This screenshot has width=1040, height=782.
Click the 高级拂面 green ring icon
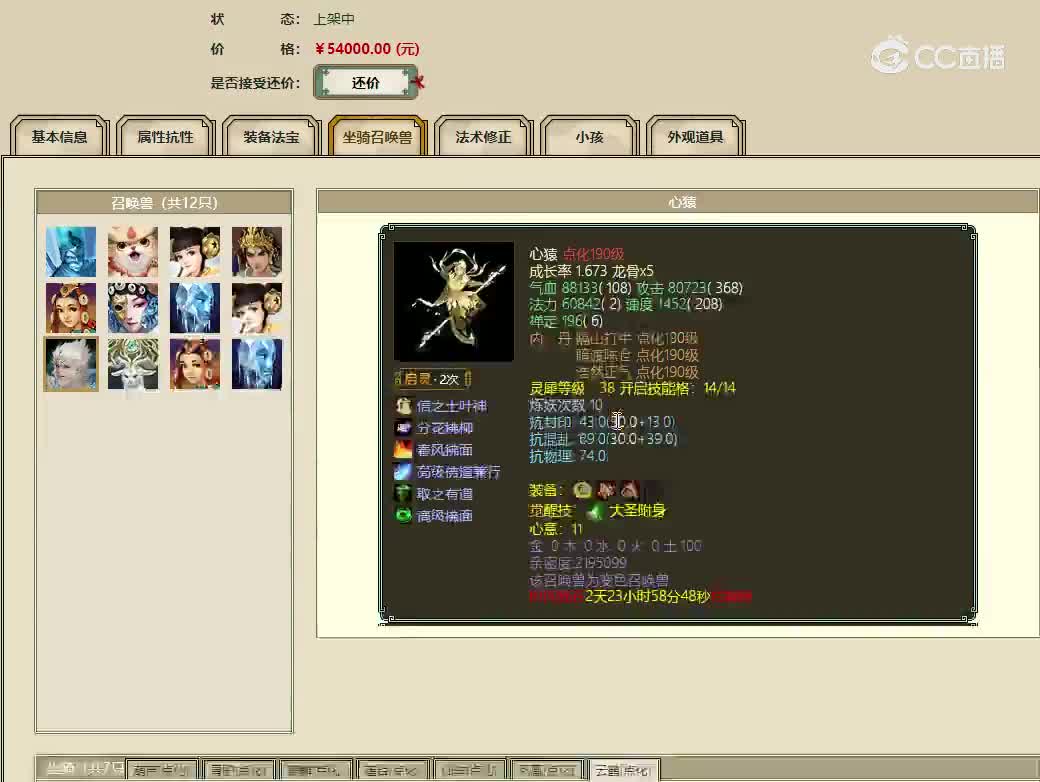[x=403, y=515]
